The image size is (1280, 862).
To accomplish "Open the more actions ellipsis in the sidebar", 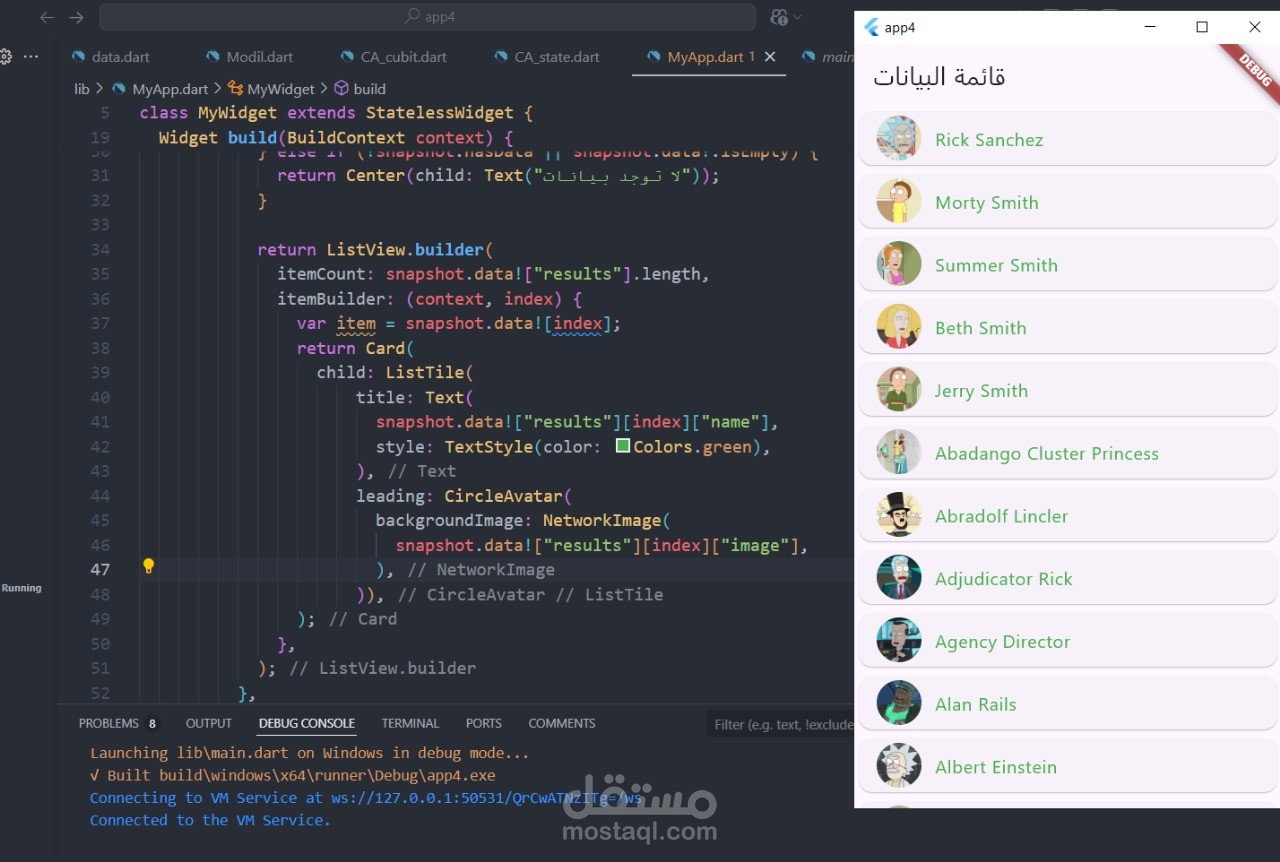I will [31, 57].
